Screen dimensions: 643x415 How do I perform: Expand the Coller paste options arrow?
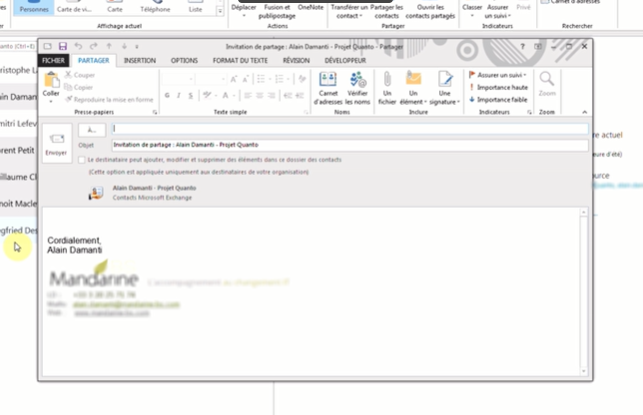tap(51, 100)
